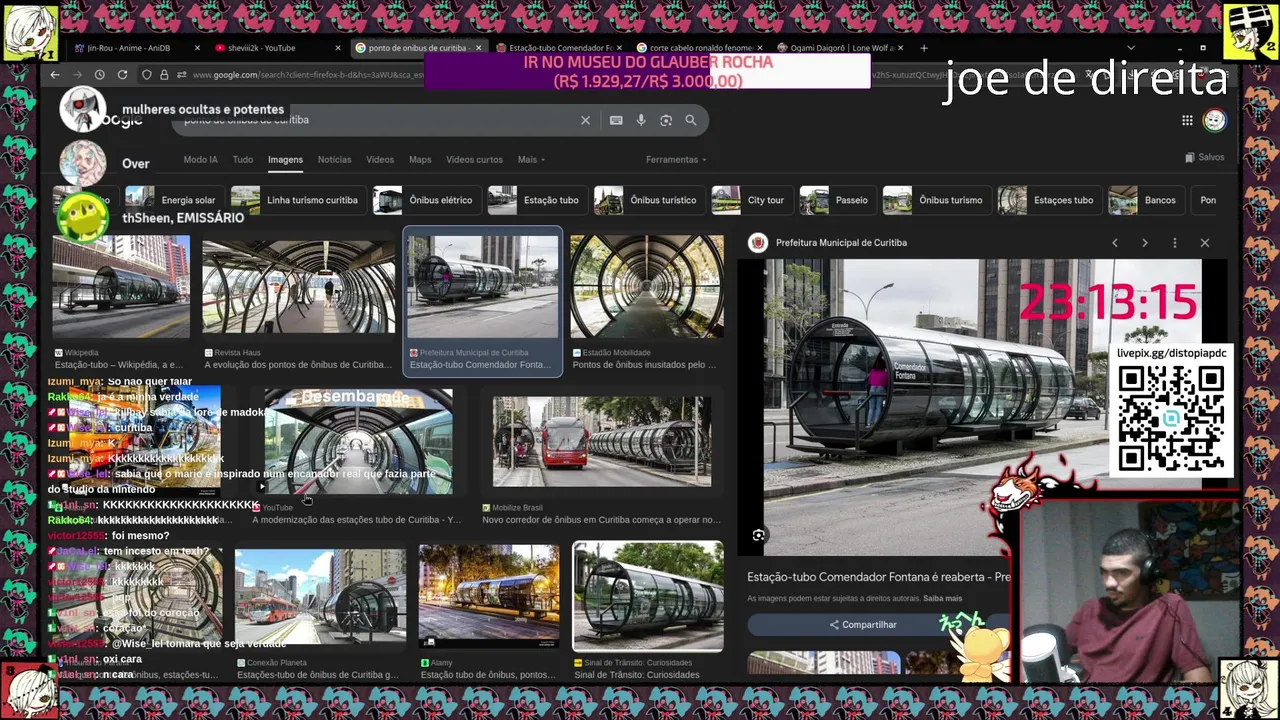The image size is (1280, 720).
Task: Open the Wikipedia tube station thumbnail
Action: point(121,287)
